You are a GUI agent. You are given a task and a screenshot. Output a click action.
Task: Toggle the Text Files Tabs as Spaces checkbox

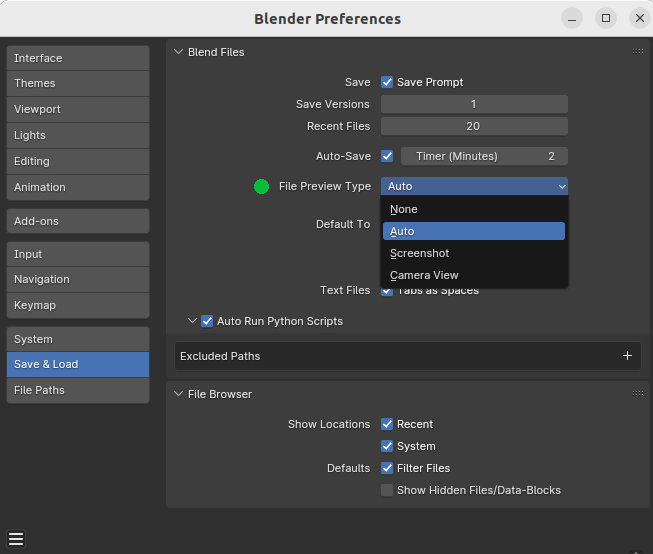tap(387, 292)
